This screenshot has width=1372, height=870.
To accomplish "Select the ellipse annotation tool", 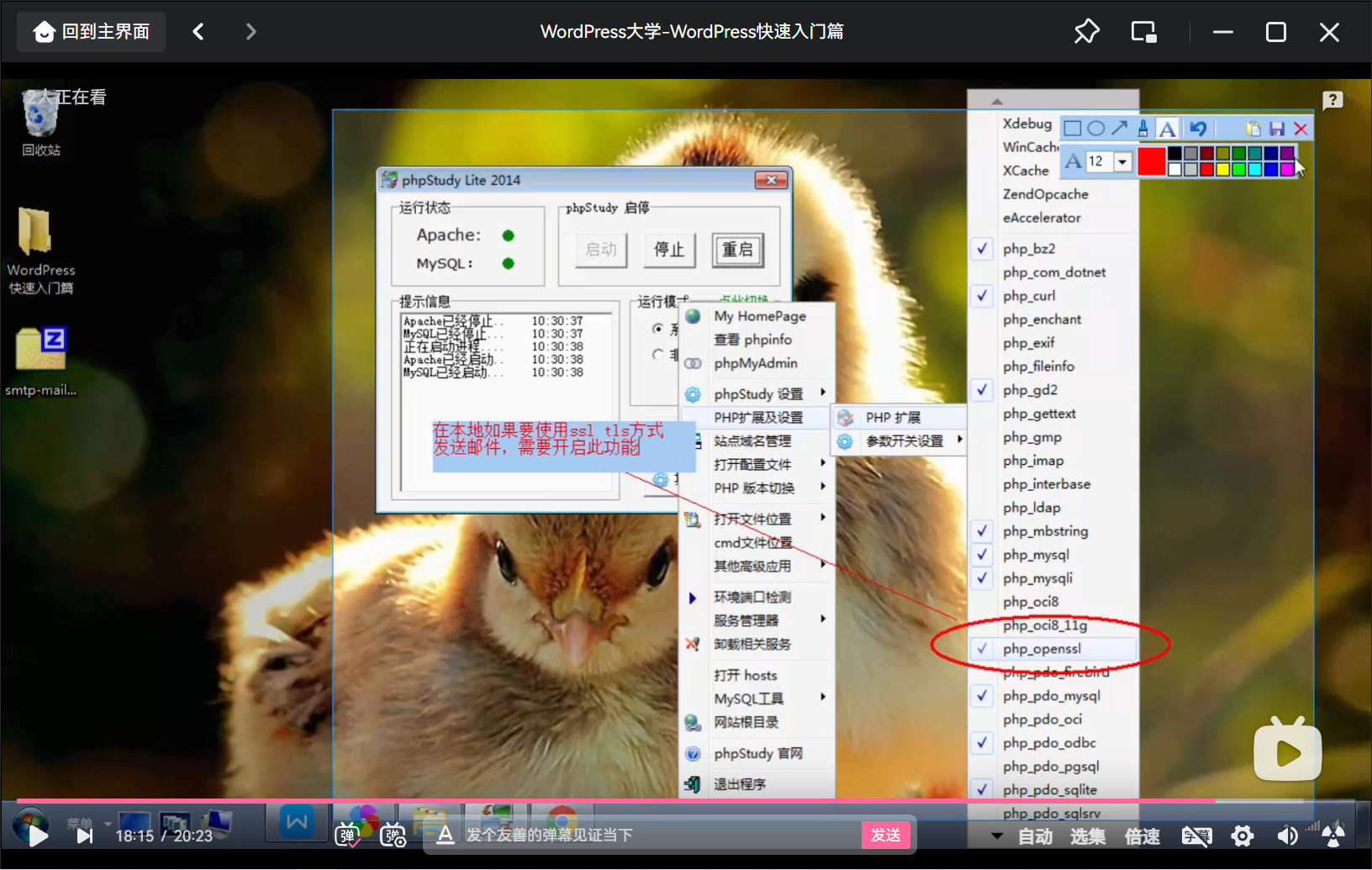I will [x=1095, y=129].
